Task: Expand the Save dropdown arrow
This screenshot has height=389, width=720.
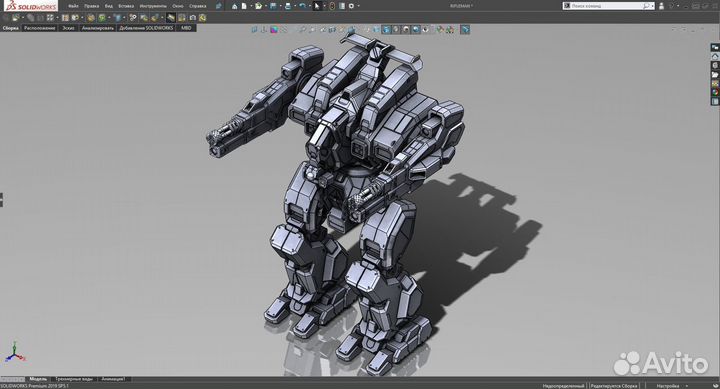Action: pyautogui.click(x=280, y=6)
